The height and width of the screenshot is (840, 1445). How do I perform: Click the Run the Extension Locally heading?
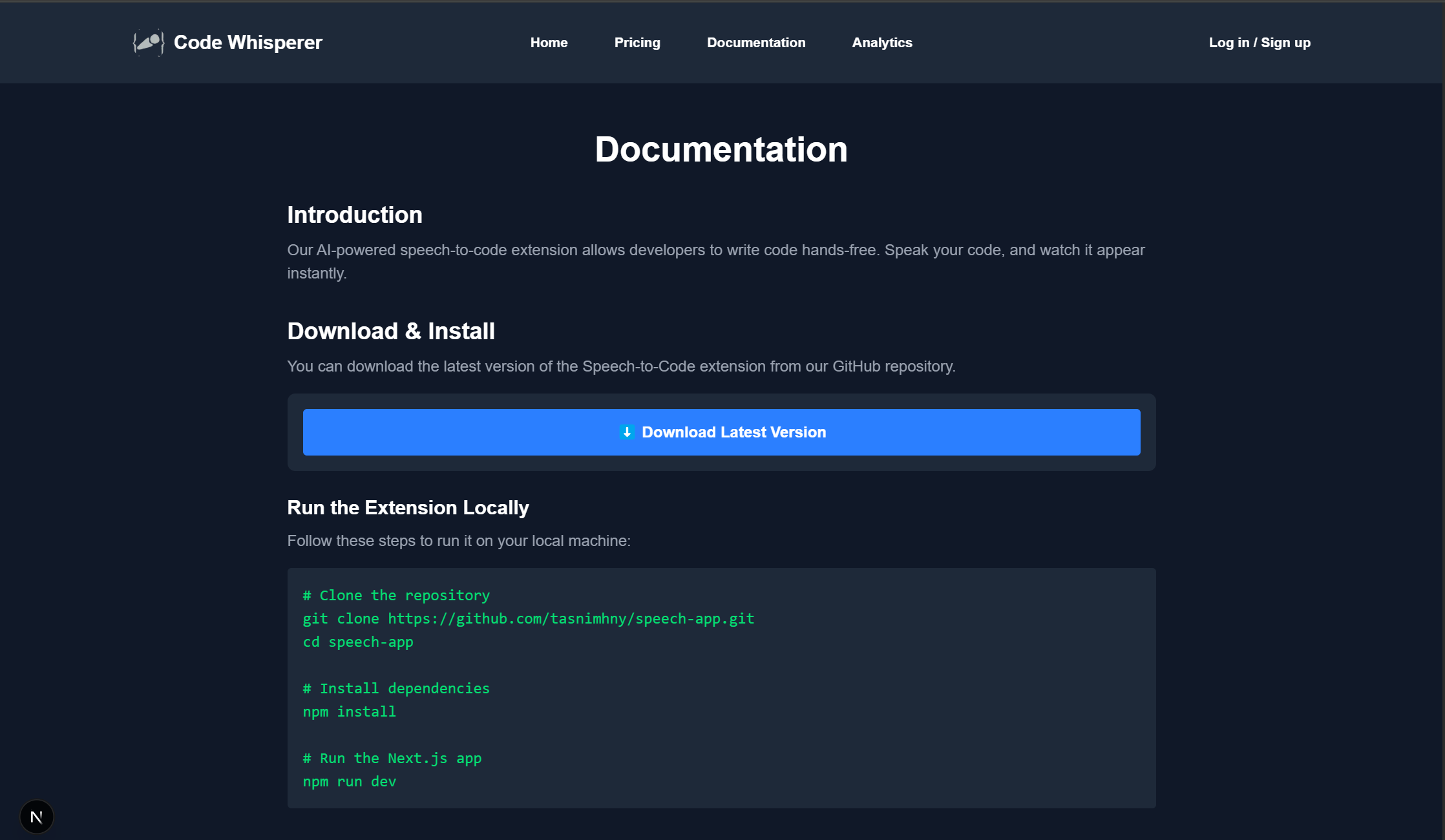coord(408,508)
